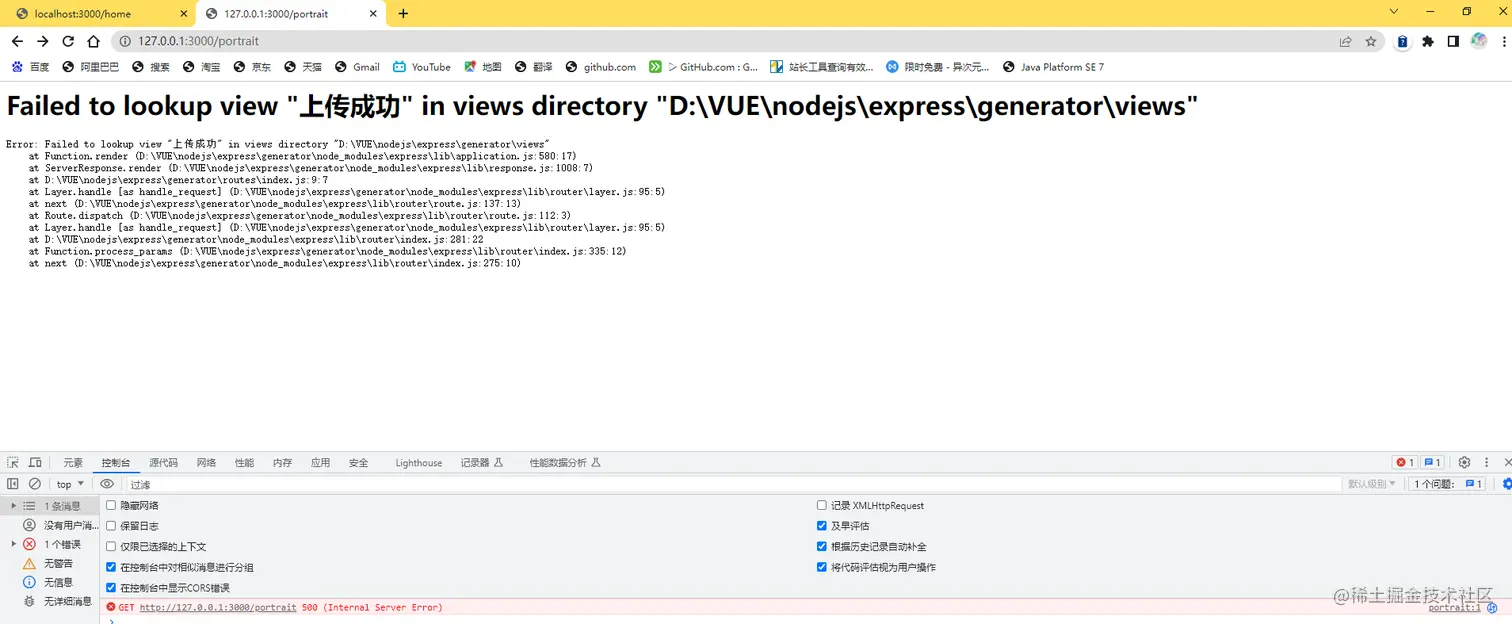Switch to the 网络 tab

pos(206,463)
